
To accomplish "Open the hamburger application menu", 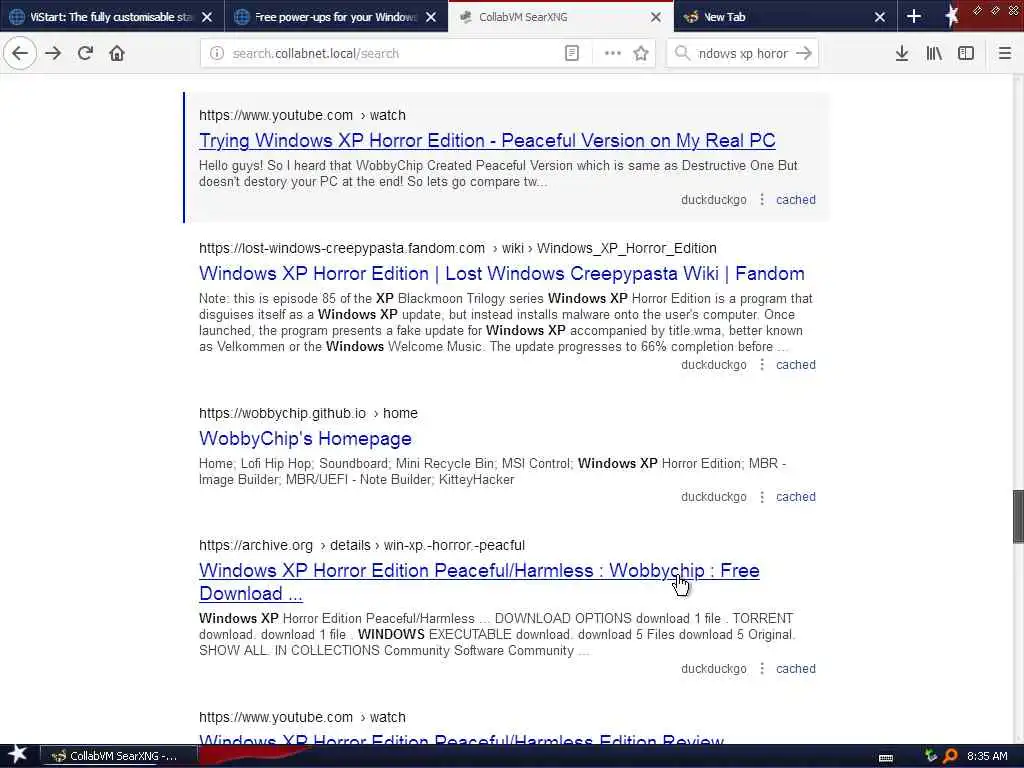I will 1005,54.
